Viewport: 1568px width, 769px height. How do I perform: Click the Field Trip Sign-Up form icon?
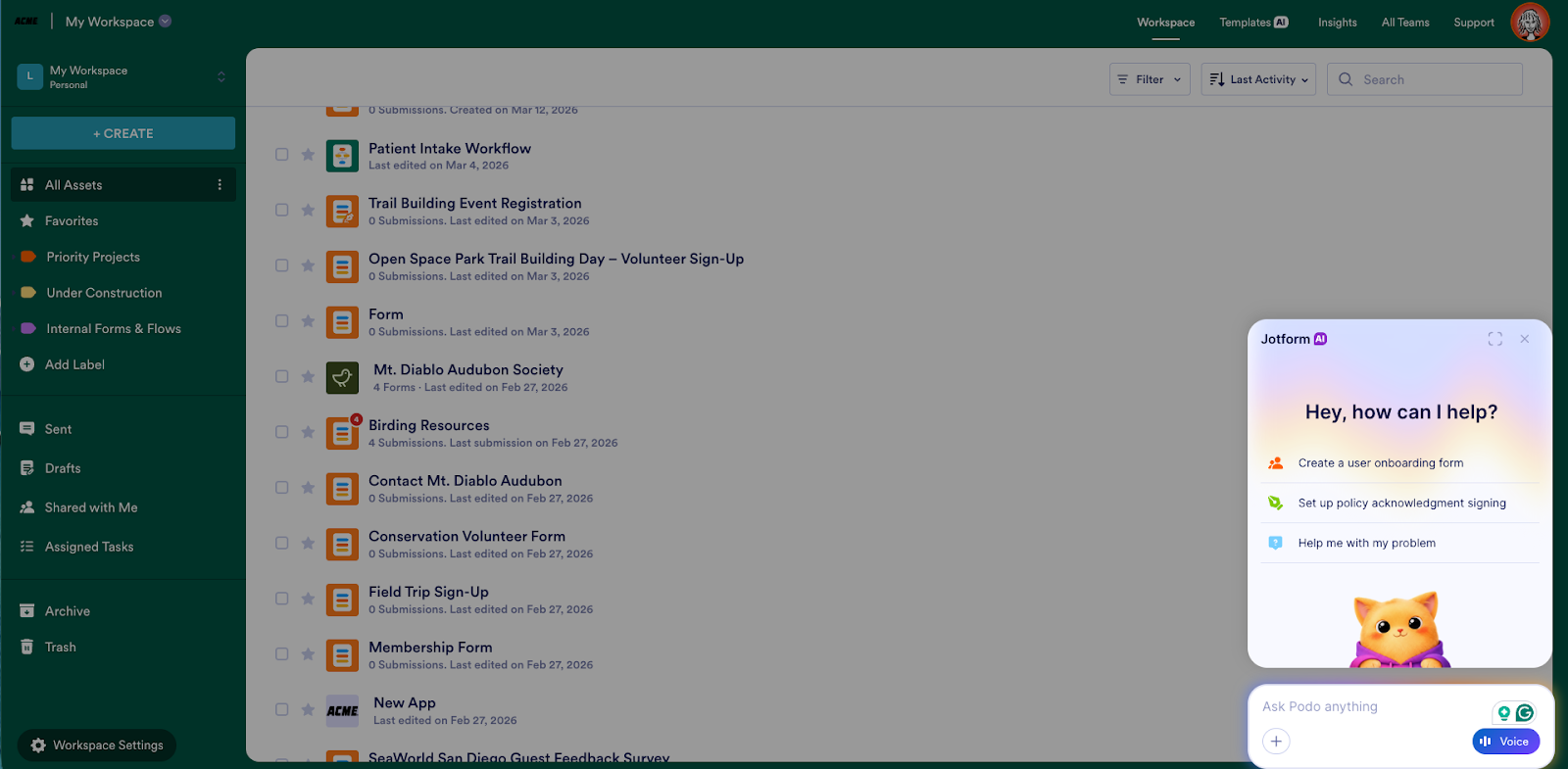tap(342, 600)
